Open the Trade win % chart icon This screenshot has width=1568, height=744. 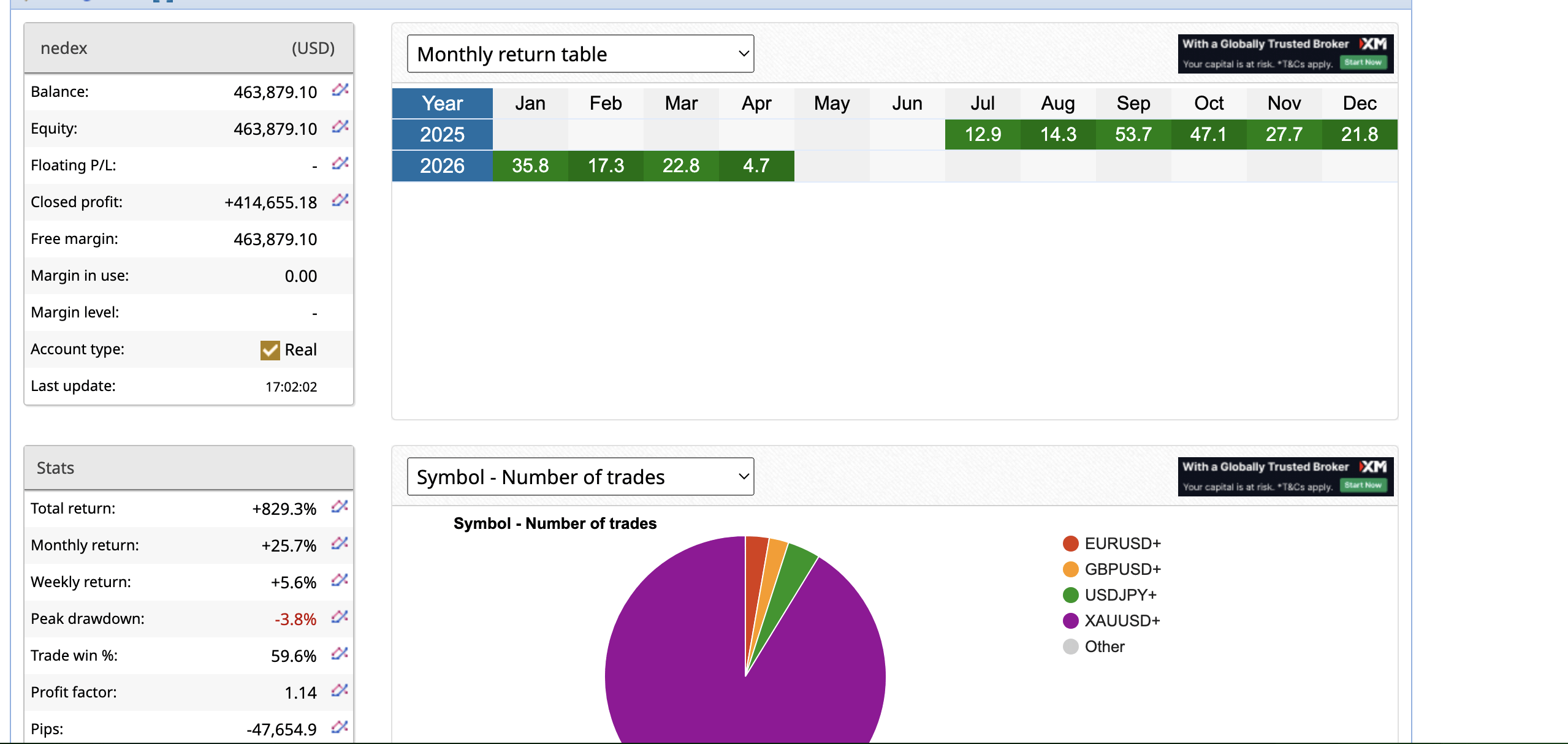[338, 655]
